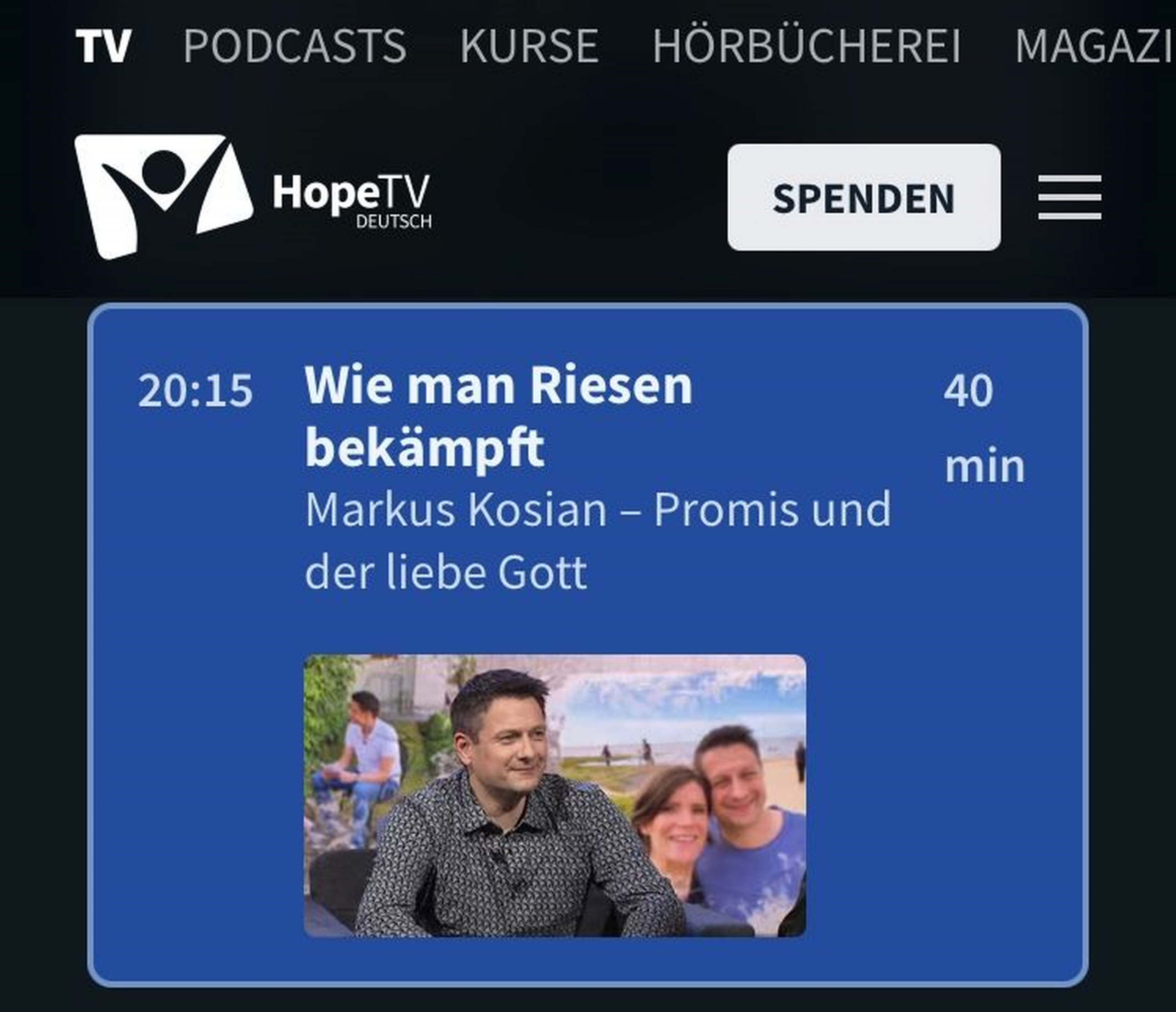Image resolution: width=1176 pixels, height=1012 pixels.
Task: Open the Markus Kosian episode thumbnail
Action: pos(554,796)
